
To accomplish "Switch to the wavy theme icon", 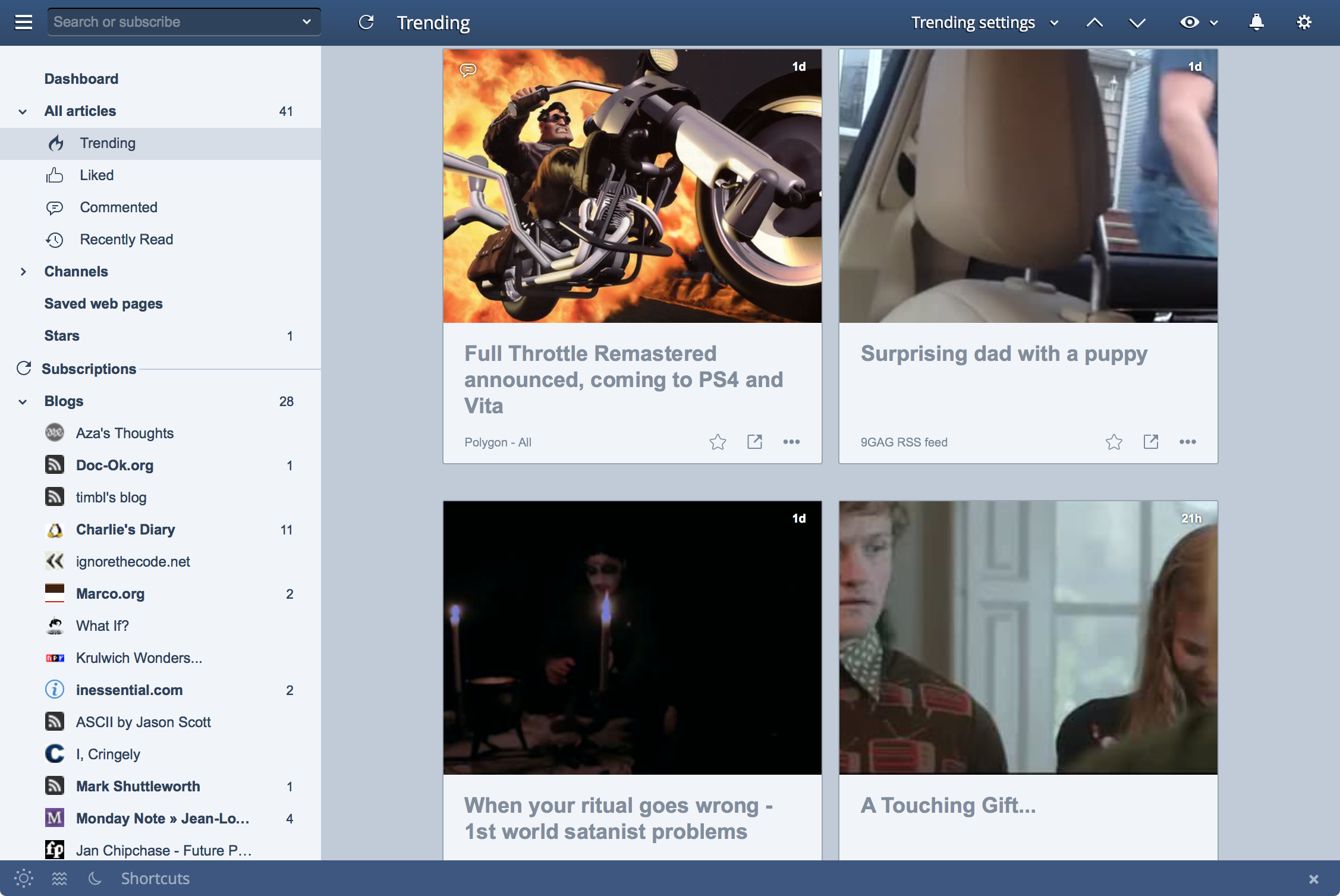I will tap(59, 878).
